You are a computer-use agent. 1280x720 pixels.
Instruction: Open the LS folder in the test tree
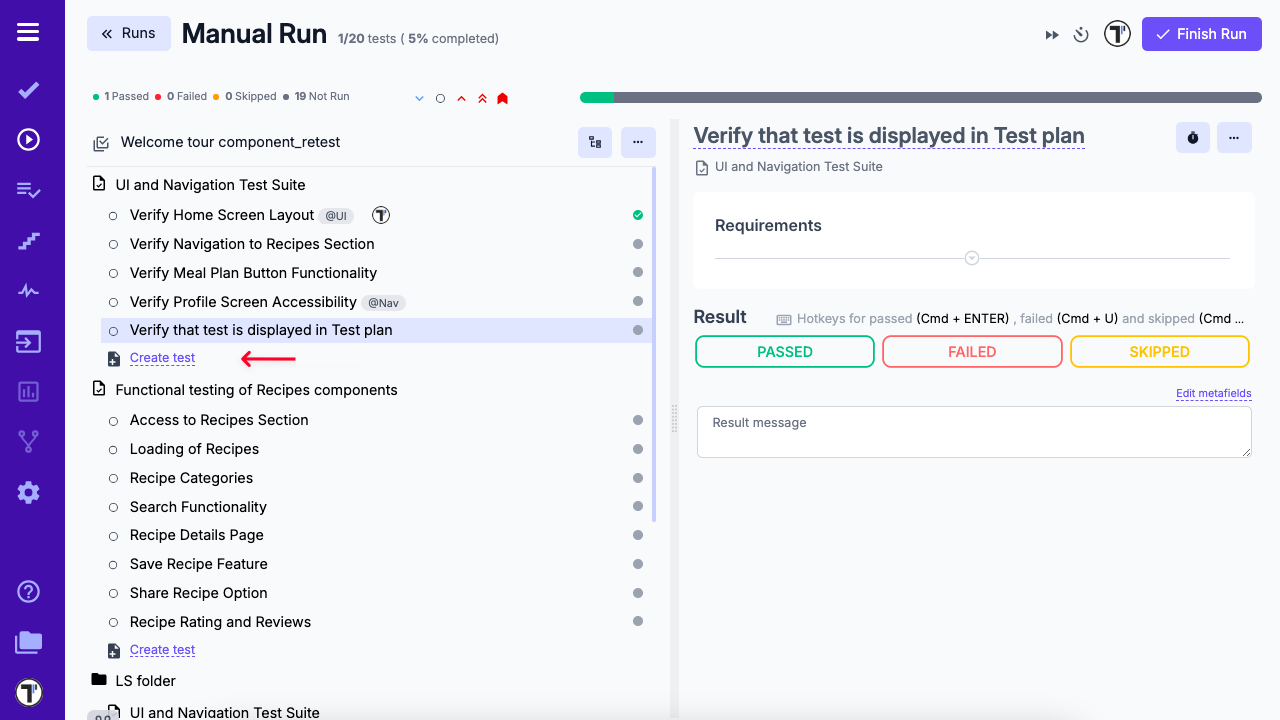tap(146, 680)
